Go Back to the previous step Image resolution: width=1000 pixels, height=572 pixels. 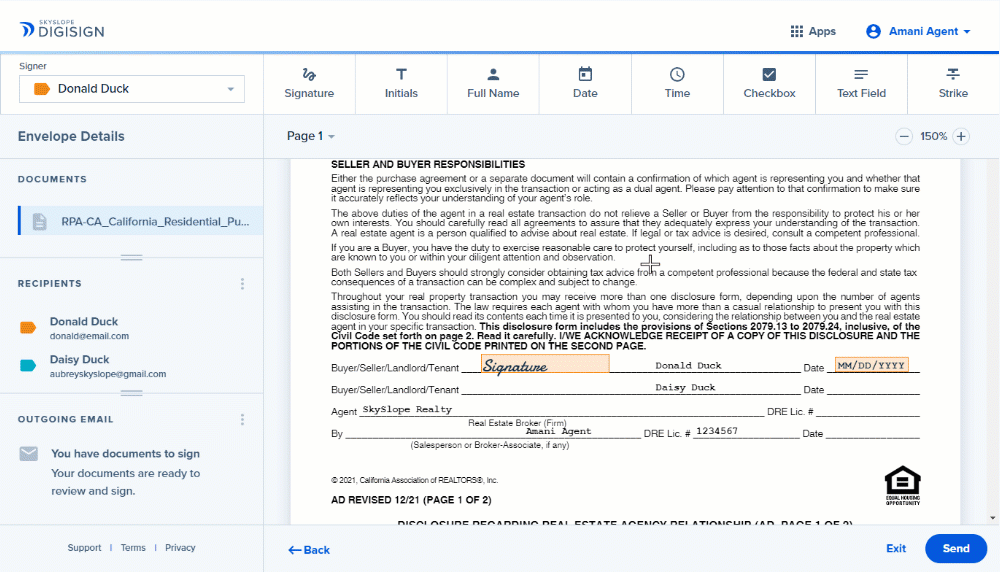(x=309, y=550)
